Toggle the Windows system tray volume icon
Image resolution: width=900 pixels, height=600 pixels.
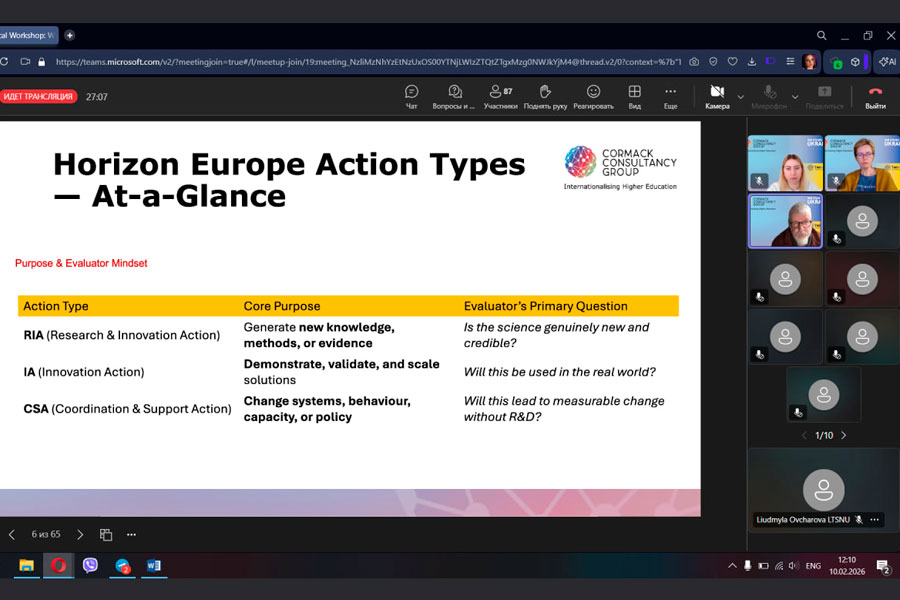pos(766,566)
